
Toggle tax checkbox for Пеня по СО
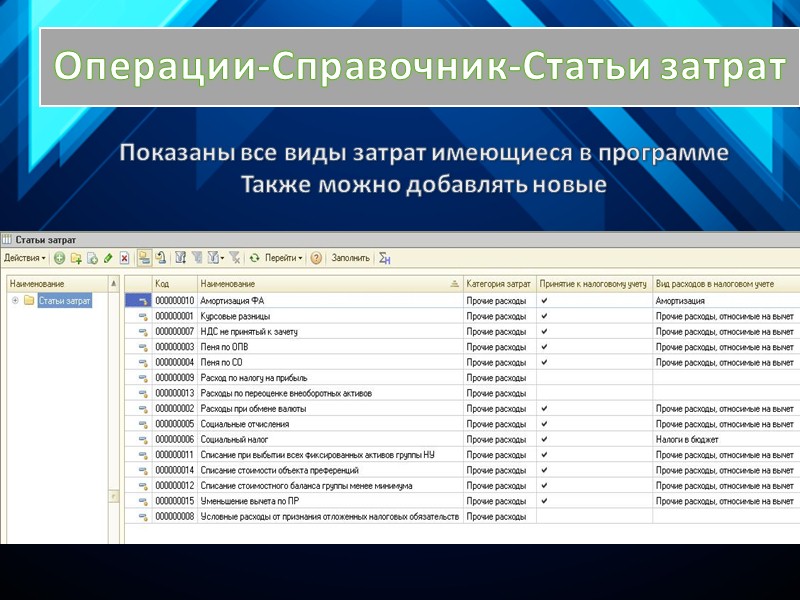(544, 362)
